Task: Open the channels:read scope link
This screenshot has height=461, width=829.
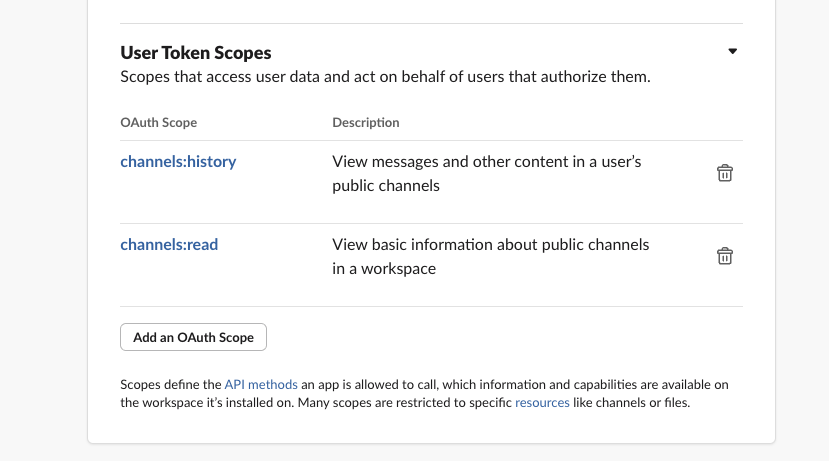Action: click(x=169, y=244)
